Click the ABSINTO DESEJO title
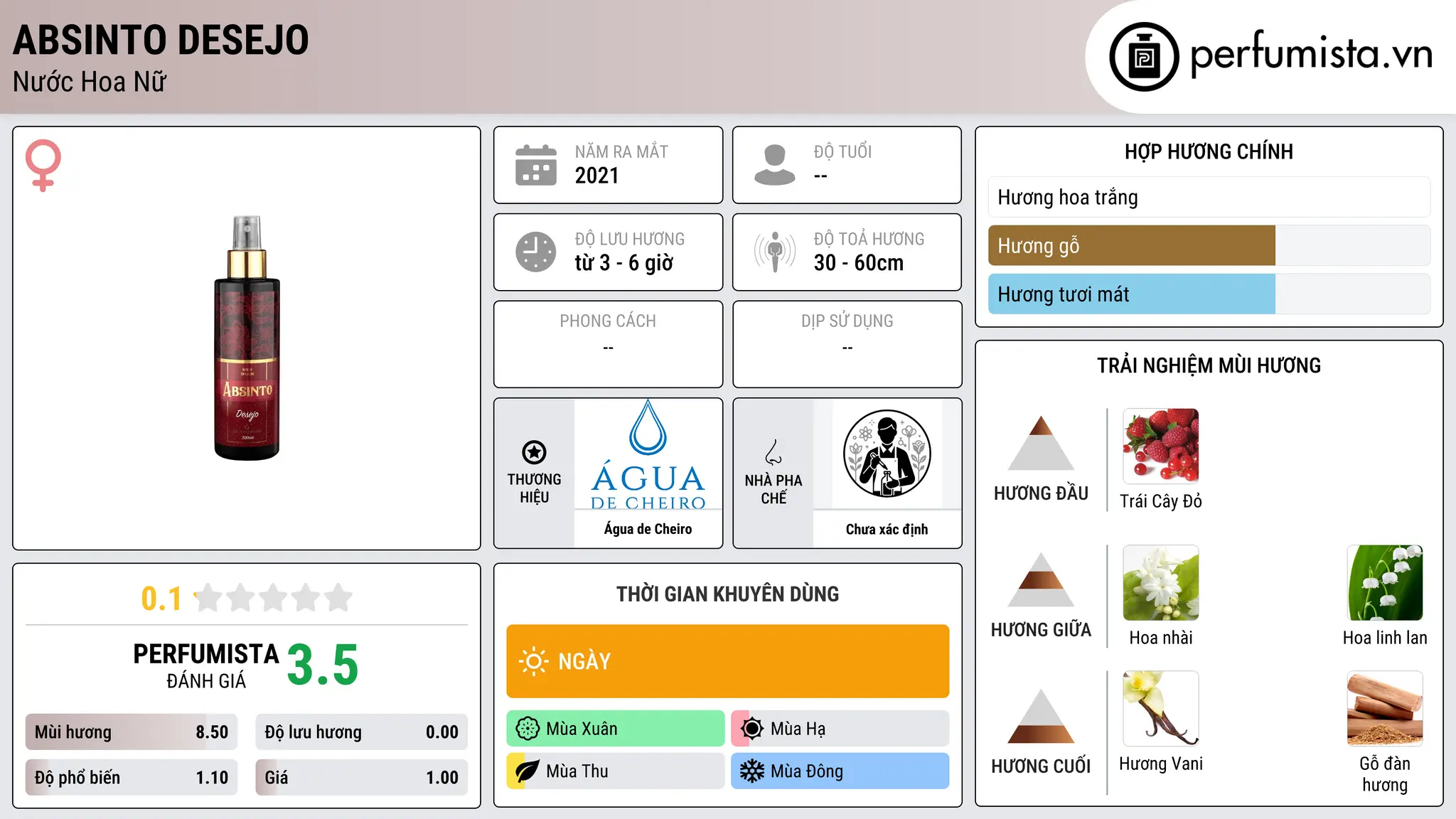The image size is (1456, 819). pos(161,40)
